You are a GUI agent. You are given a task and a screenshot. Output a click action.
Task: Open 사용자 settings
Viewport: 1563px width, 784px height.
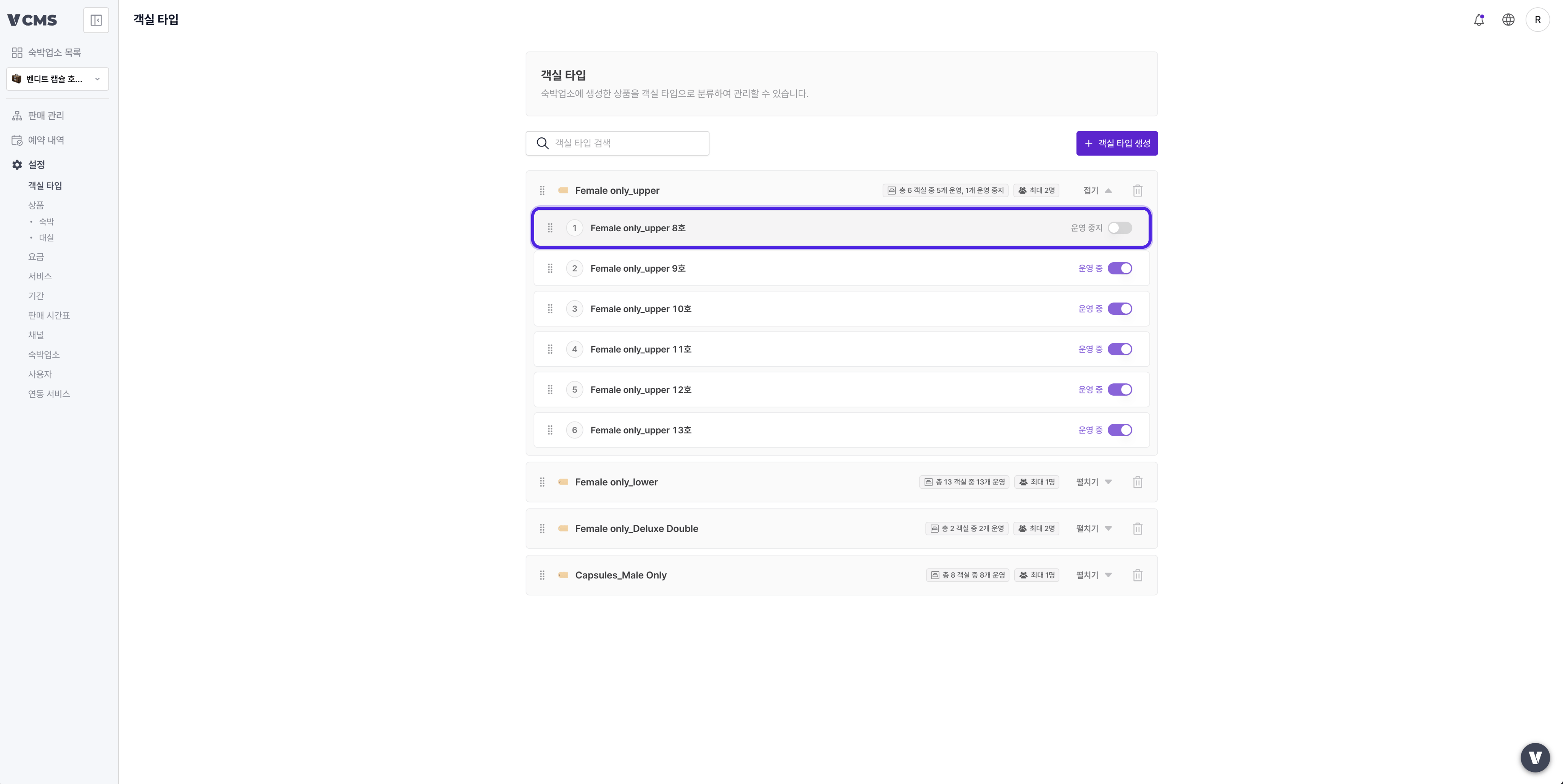(40, 374)
